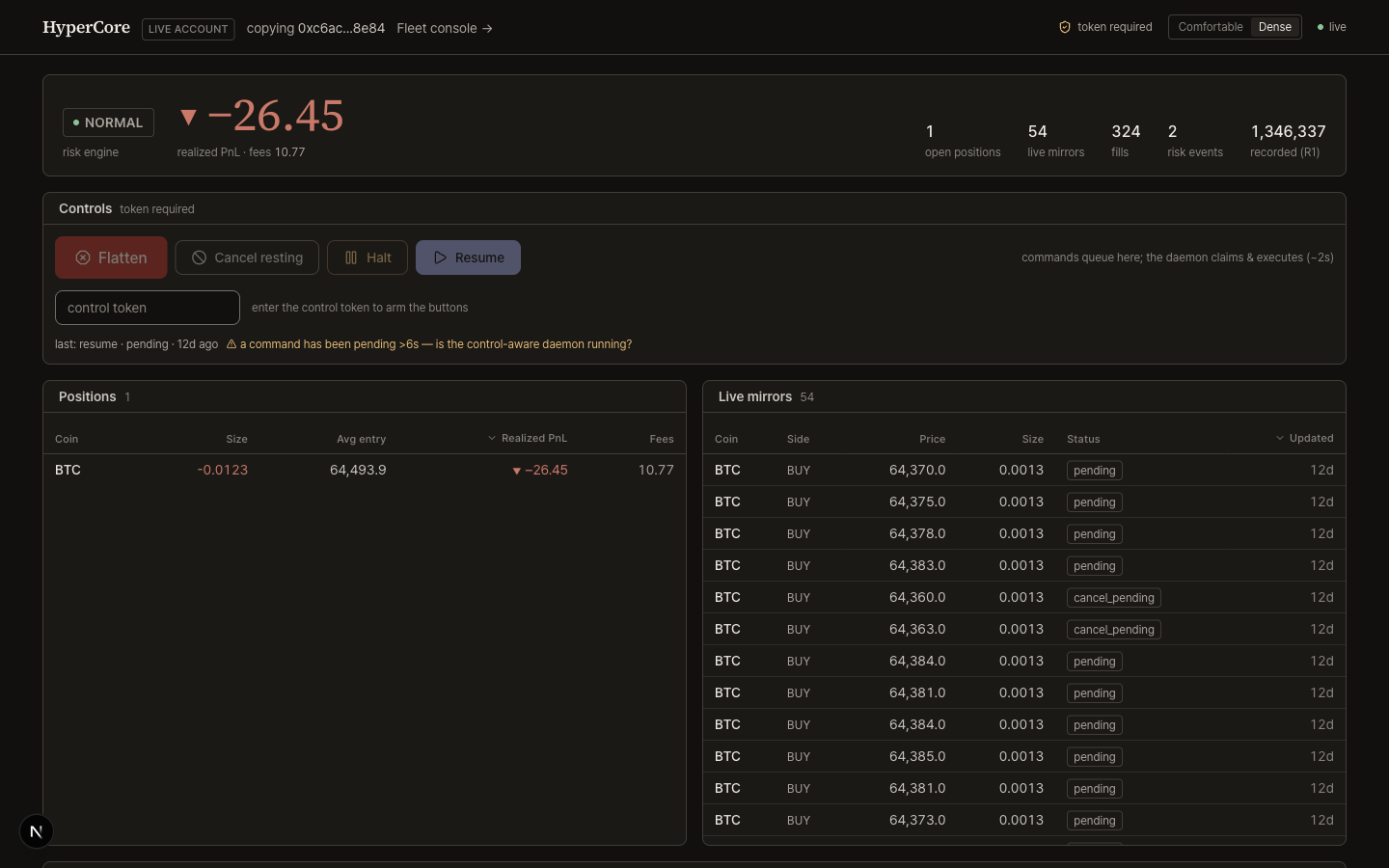This screenshot has width=1389, height=868.
Task: Click the 324 fills stat
Action: [1126, 140]
